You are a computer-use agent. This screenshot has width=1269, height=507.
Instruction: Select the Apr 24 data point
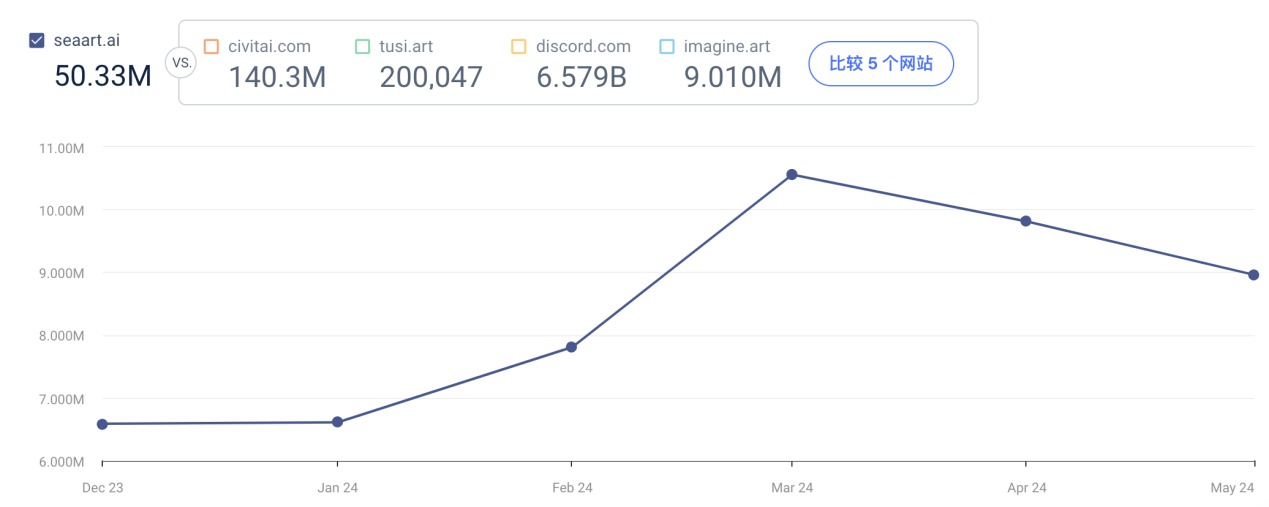(x=1026, y=221)
